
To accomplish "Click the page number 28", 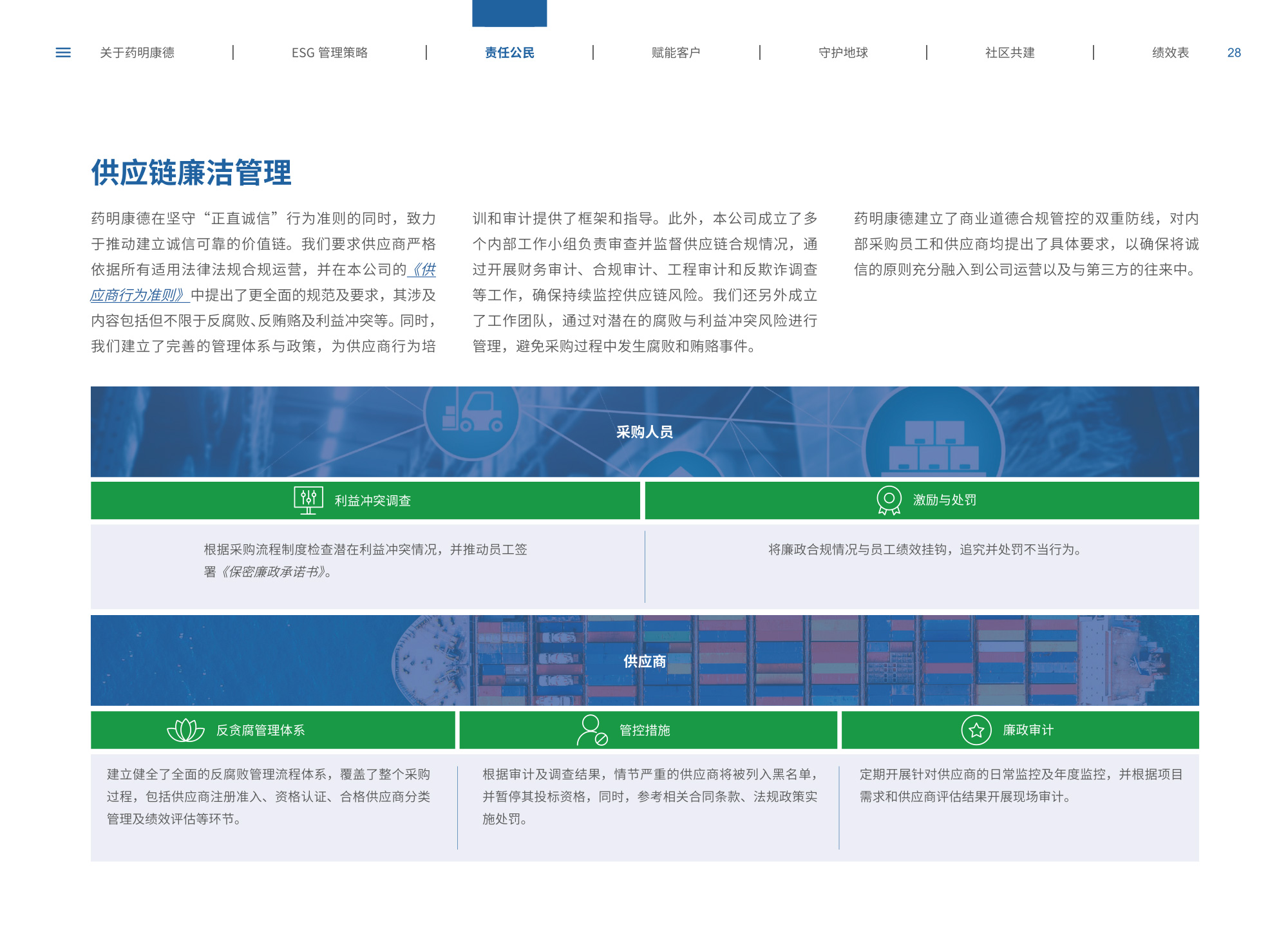I will pyautogui.click(x=1234, y=53).
